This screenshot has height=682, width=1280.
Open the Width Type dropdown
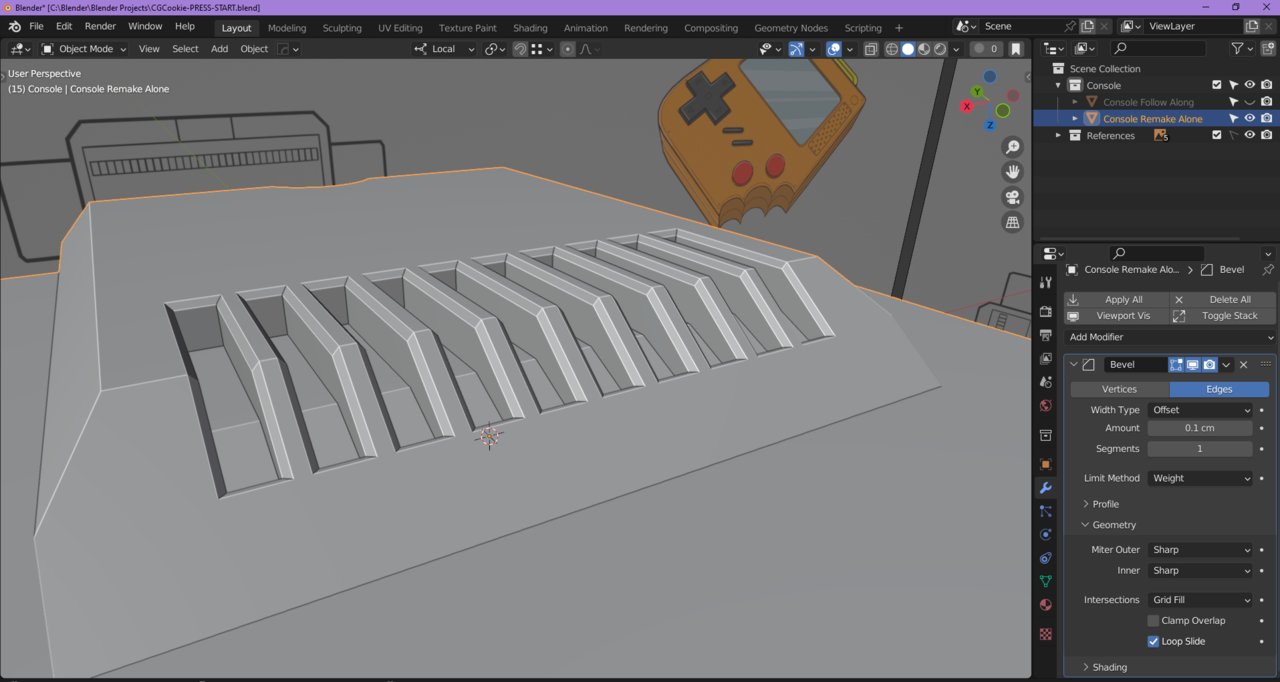point(1200,410)
